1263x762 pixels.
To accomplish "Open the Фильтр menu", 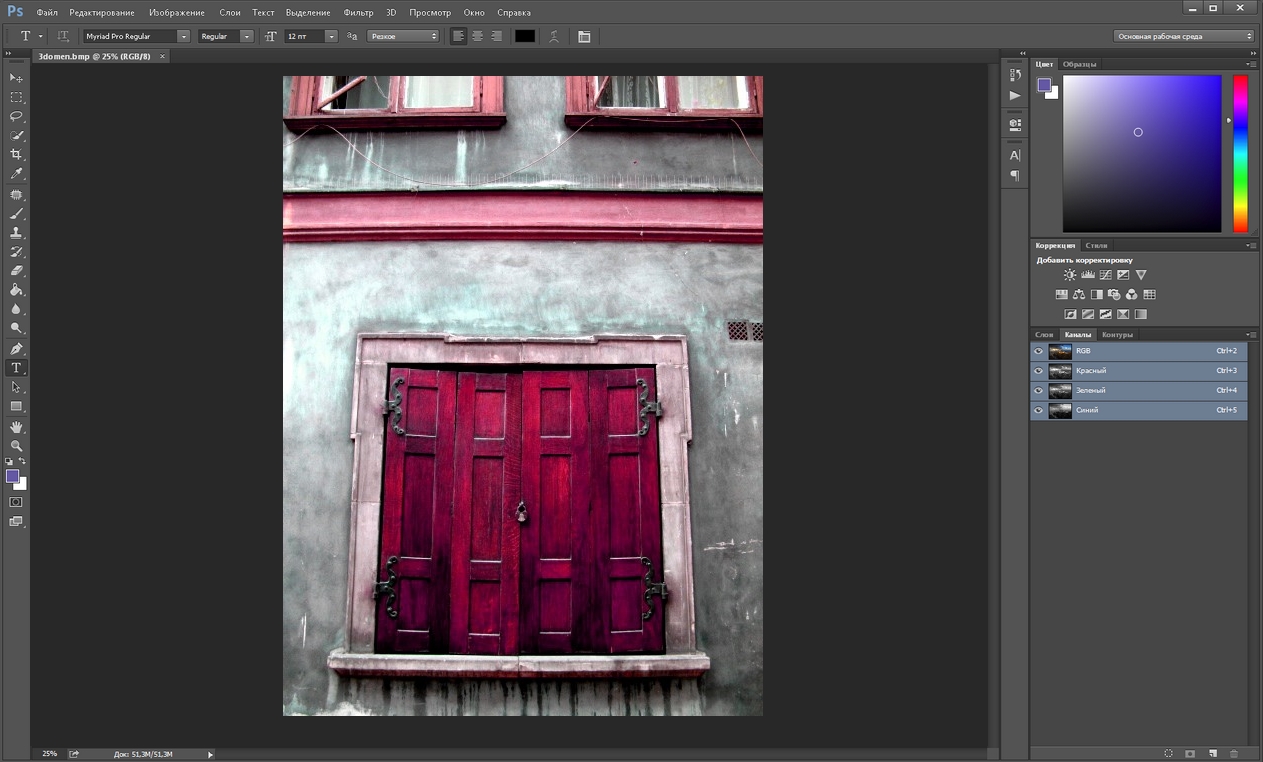I will click(x=358, y=13).
